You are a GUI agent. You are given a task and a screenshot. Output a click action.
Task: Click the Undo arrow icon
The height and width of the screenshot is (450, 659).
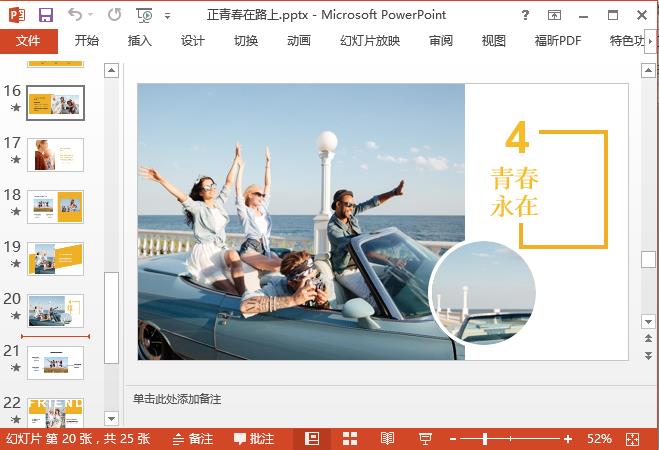coord(76,15)
